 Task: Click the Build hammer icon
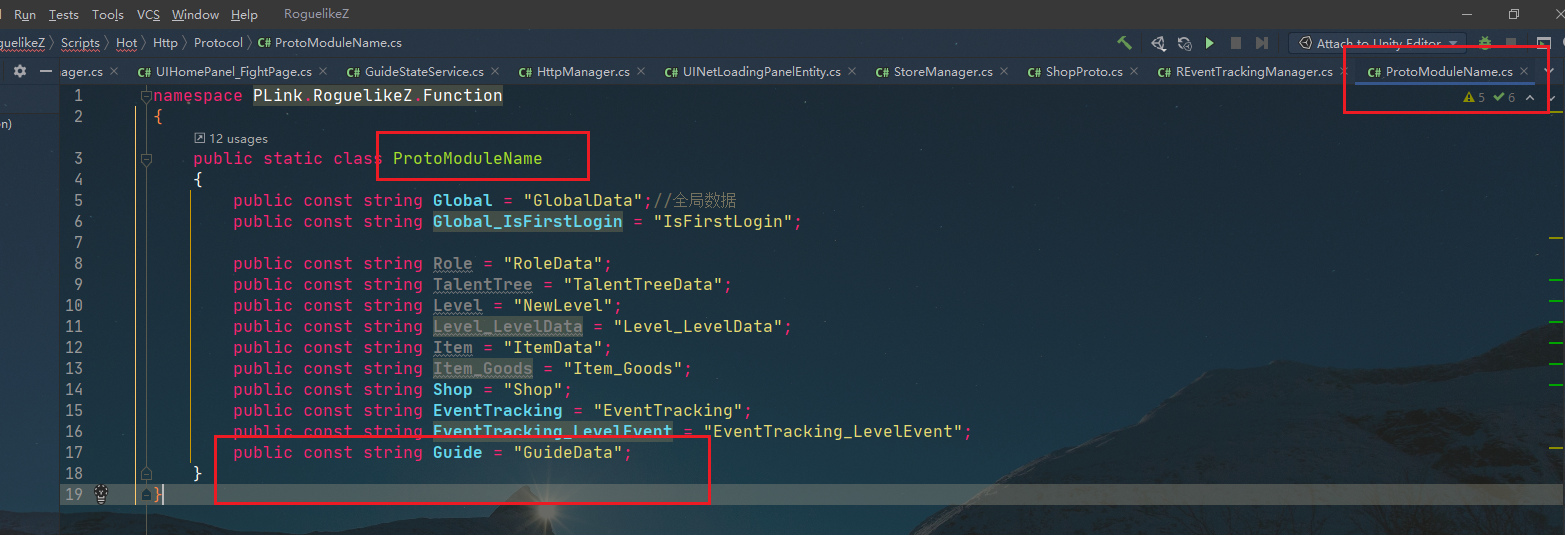[1125, 43]
